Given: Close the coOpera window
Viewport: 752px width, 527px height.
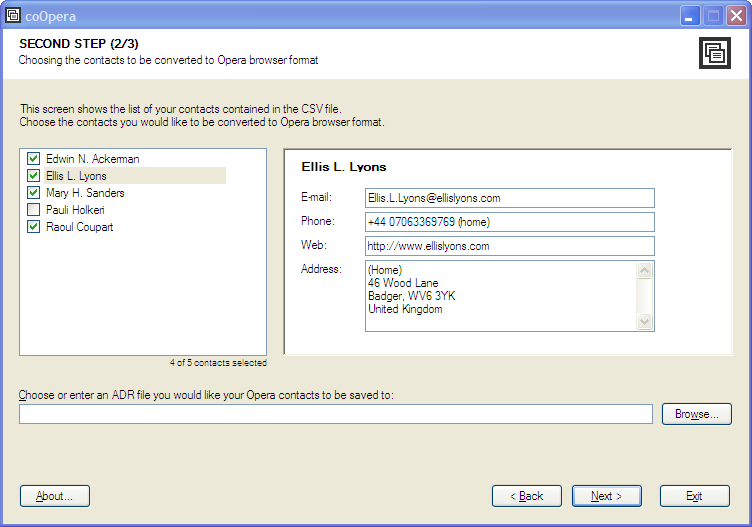Looking at the screenshot, I should [x=736, y=16].
